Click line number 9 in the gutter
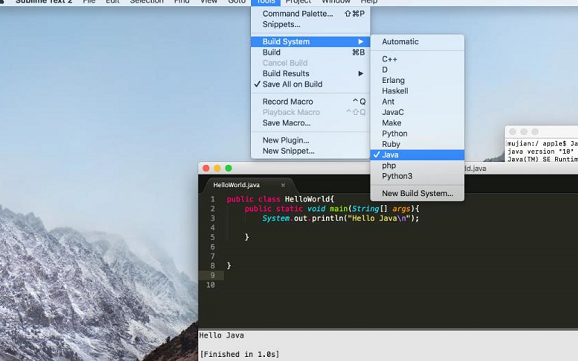The width and height of the screenshot is (578, 361). 212,275
